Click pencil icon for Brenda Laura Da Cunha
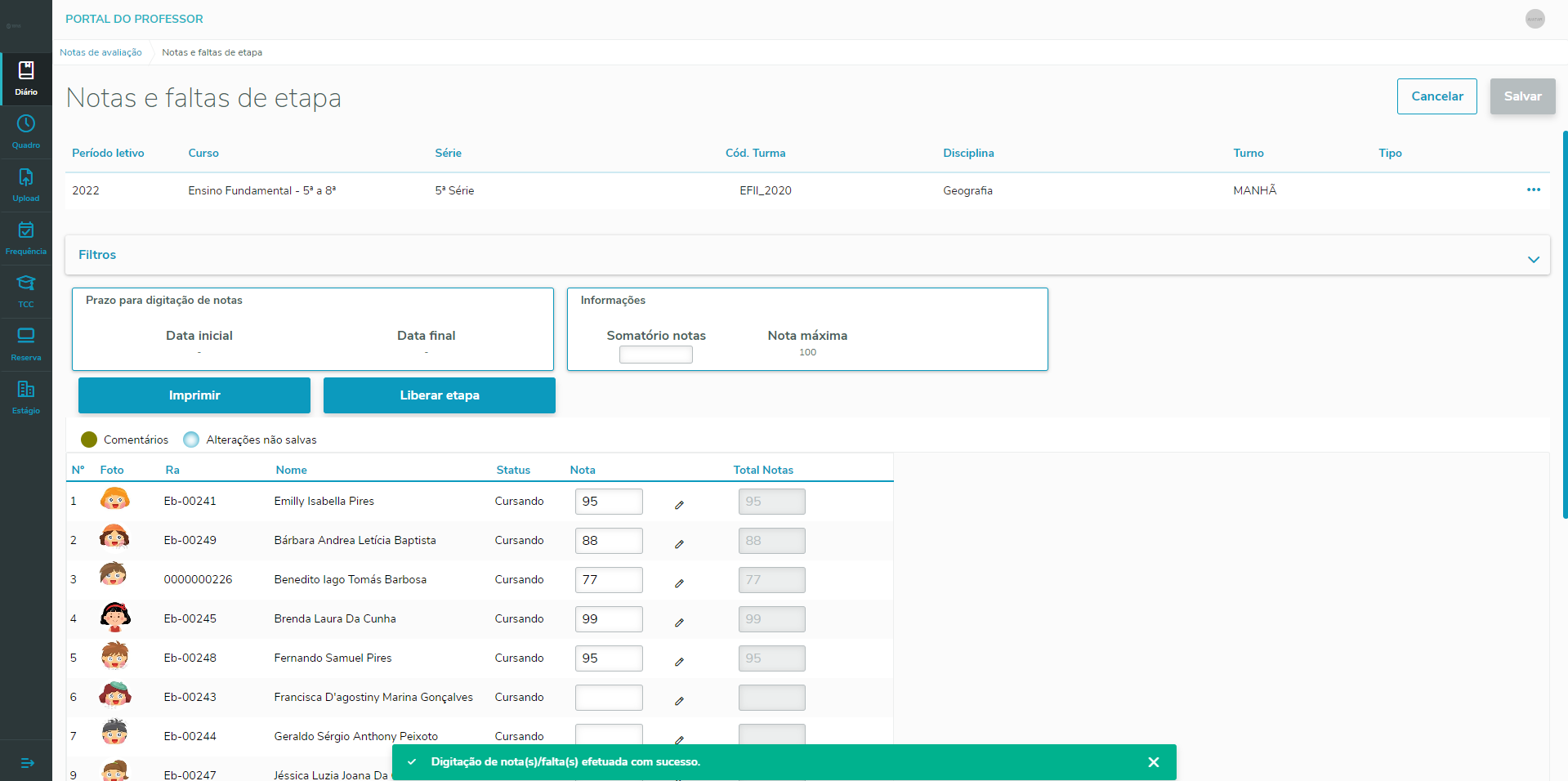Viewport: 1568px width, 781px height. (x=679, y=623)
